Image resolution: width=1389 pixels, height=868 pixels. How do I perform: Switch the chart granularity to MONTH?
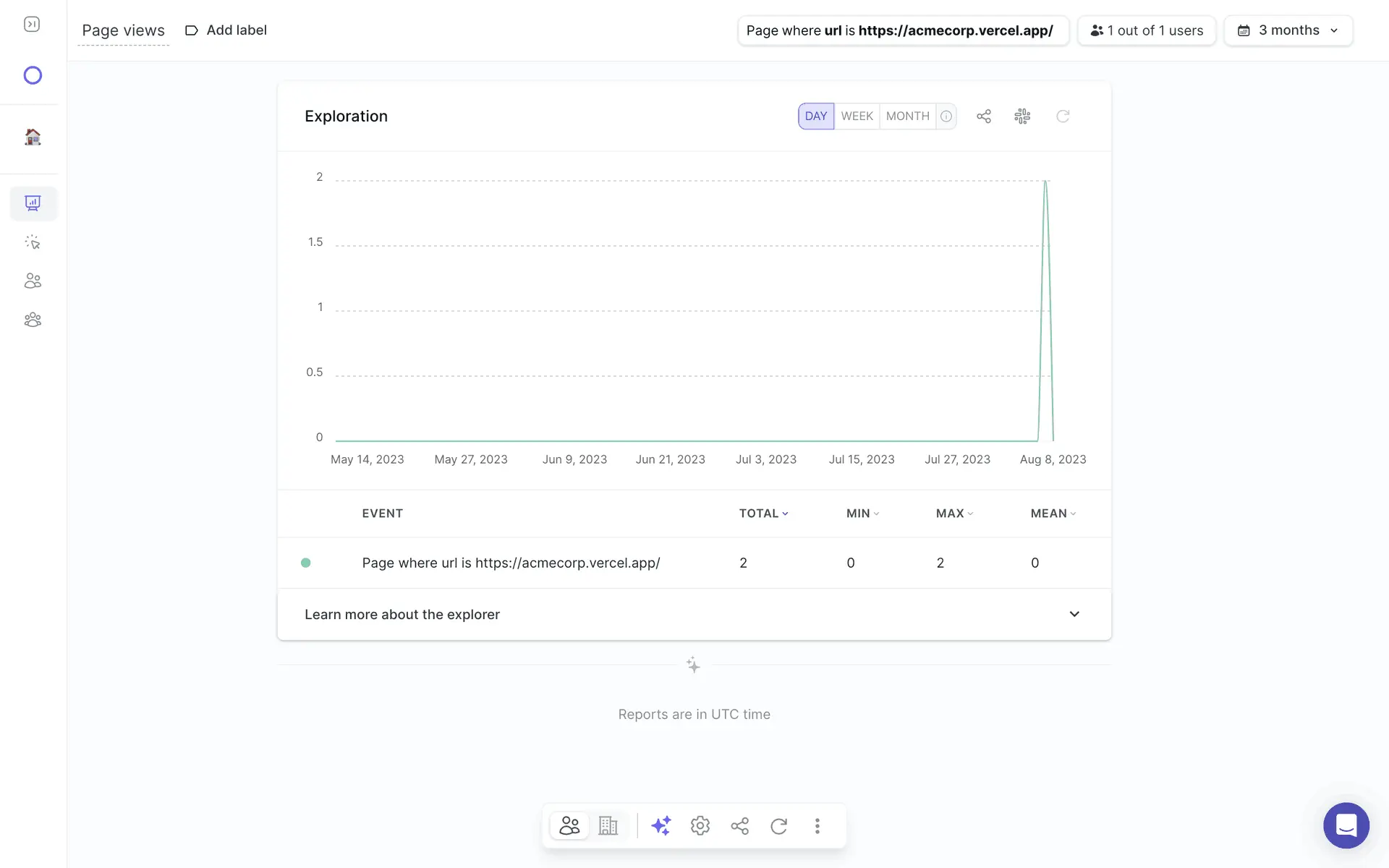907,116
